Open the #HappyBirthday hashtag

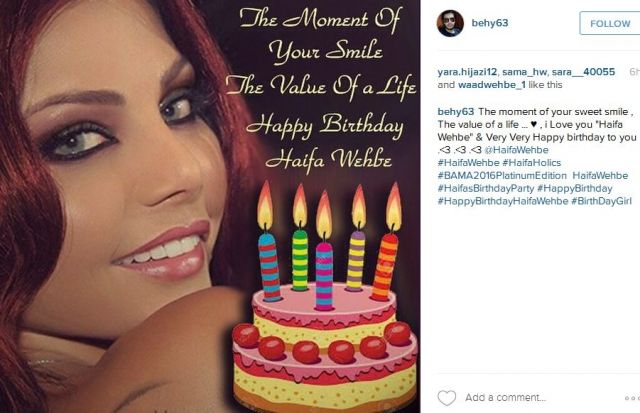pos(575,189)
